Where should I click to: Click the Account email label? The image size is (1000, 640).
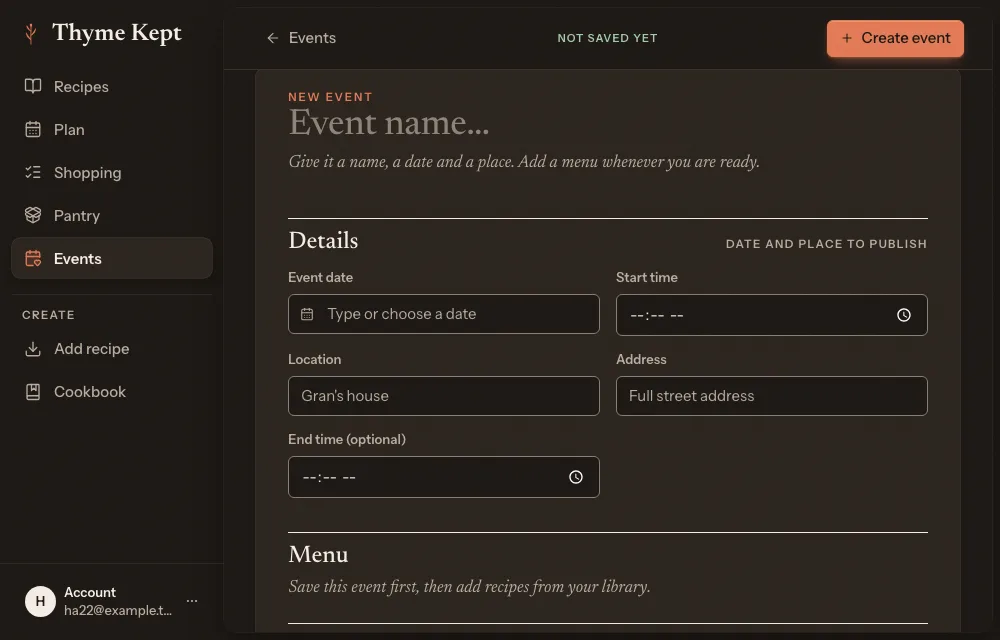click(x=118, y=610)
